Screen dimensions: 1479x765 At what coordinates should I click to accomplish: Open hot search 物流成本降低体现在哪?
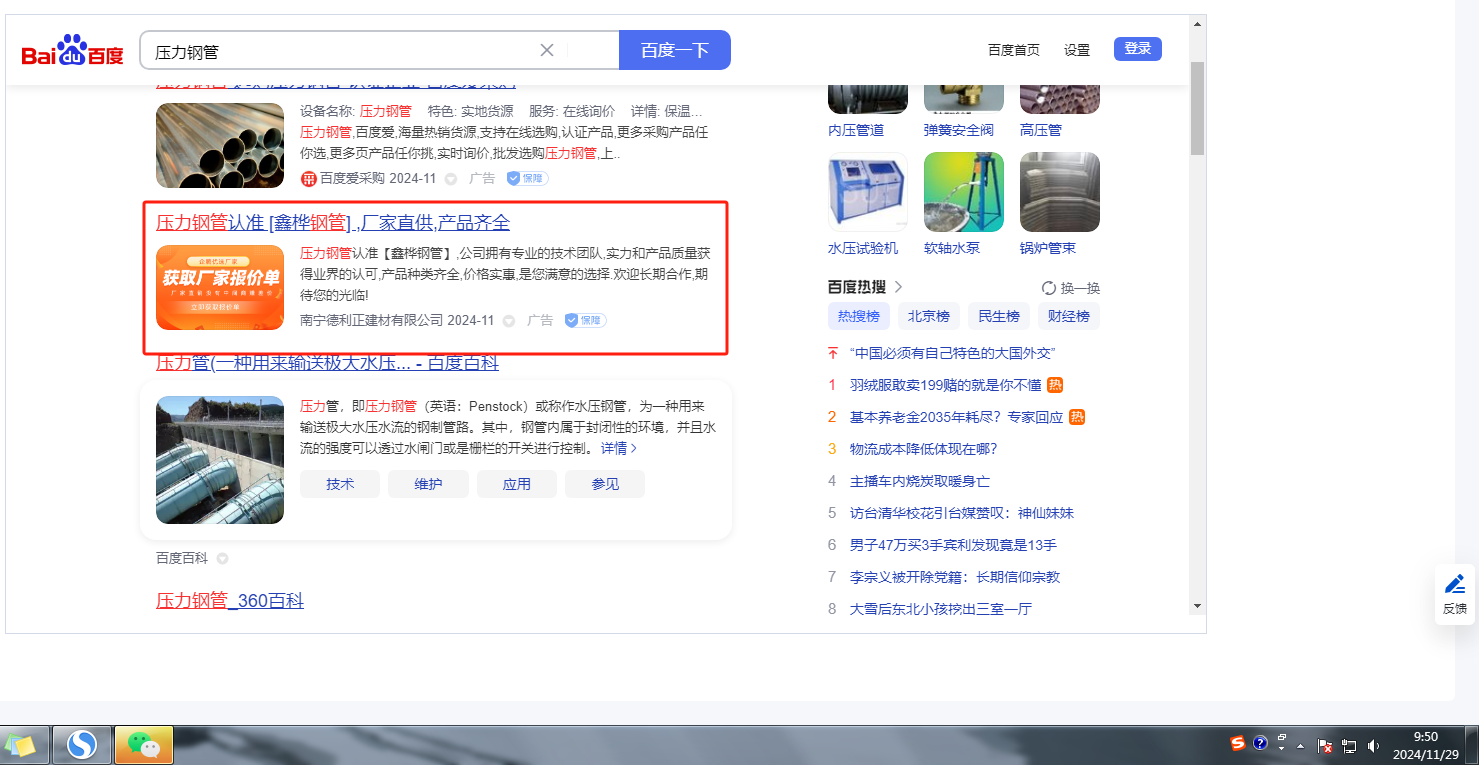[924, 449]
